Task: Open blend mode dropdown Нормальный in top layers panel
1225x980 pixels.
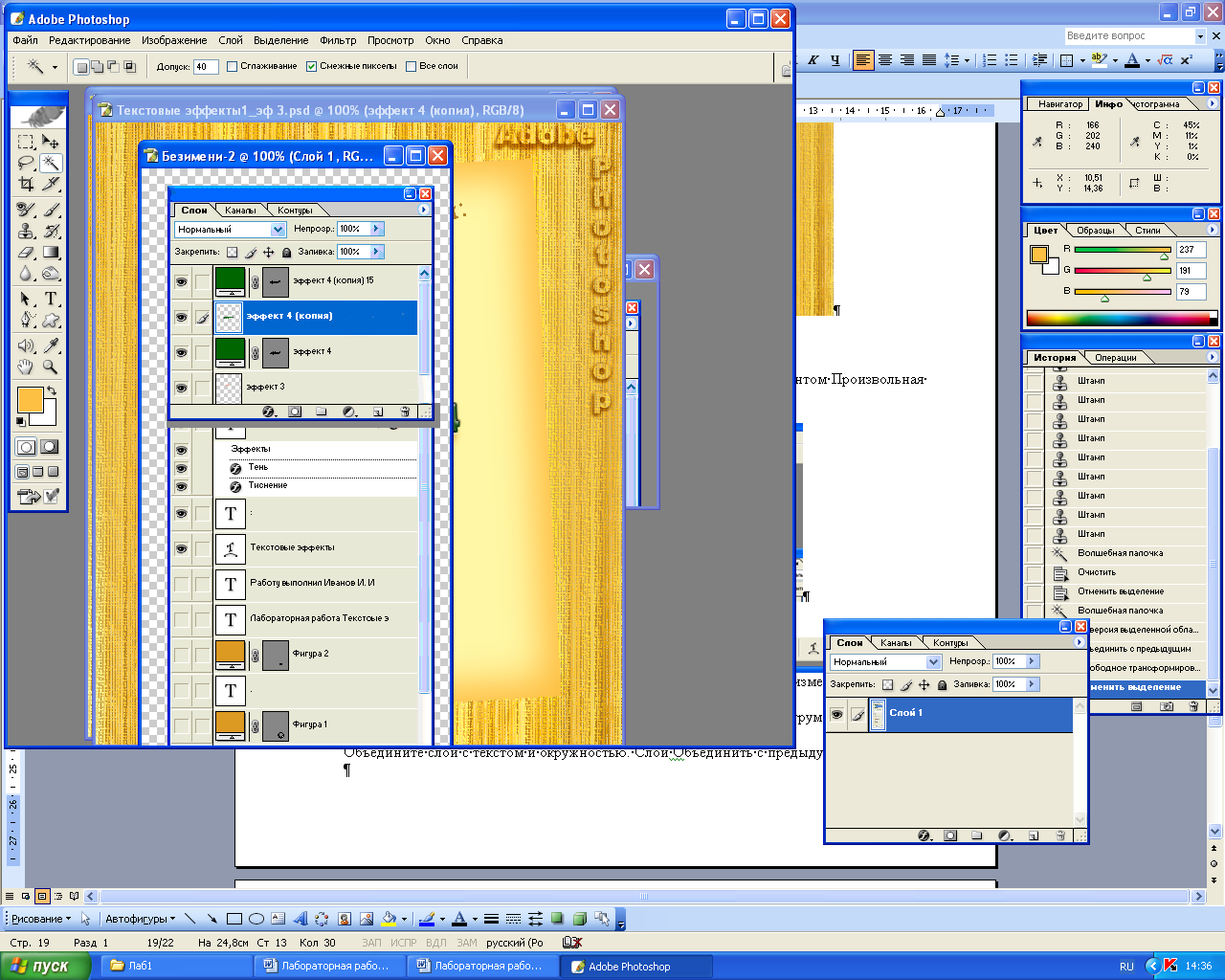Action: 278,230
